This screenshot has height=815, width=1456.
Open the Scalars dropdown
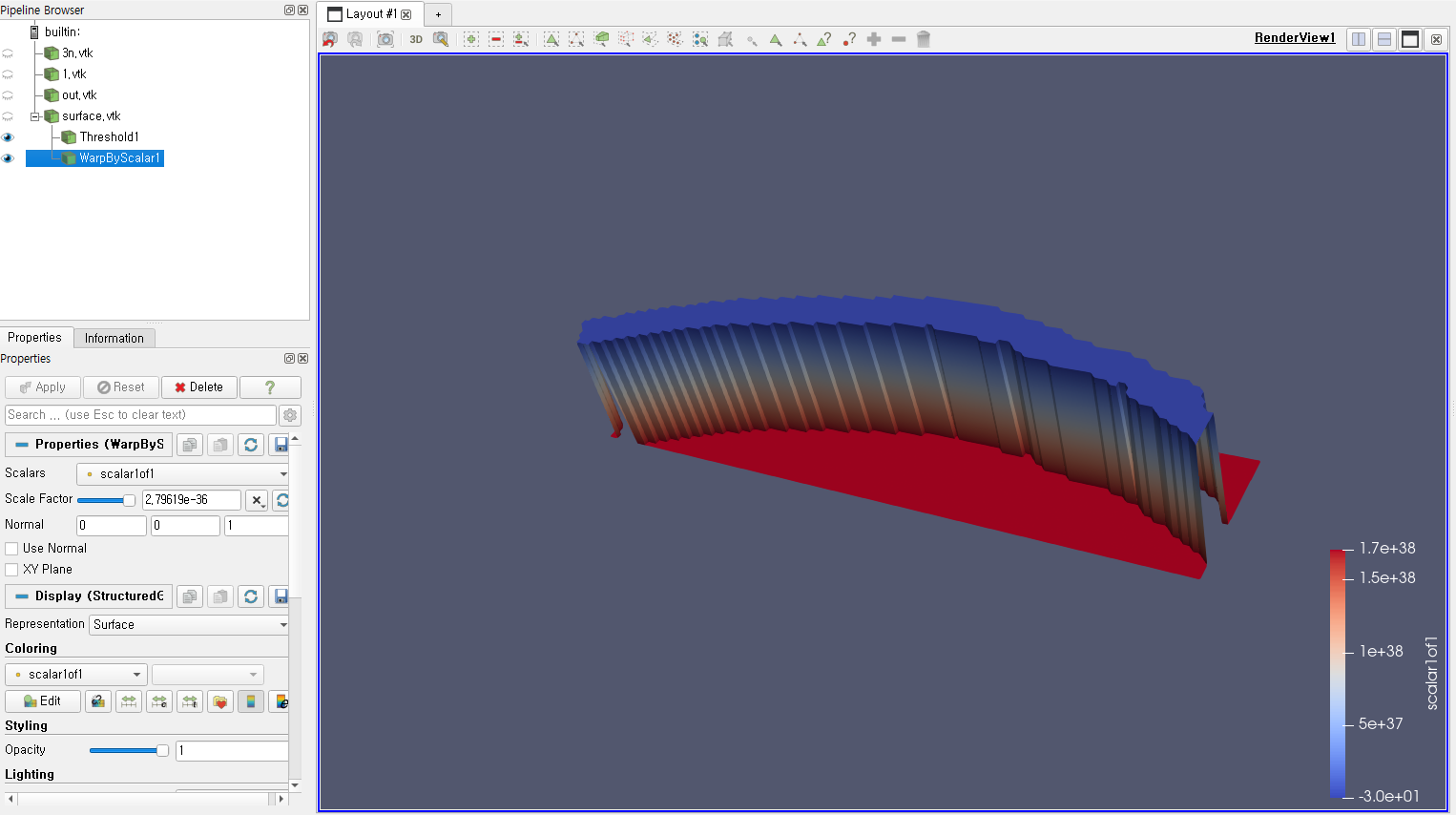tap(183, 474)
